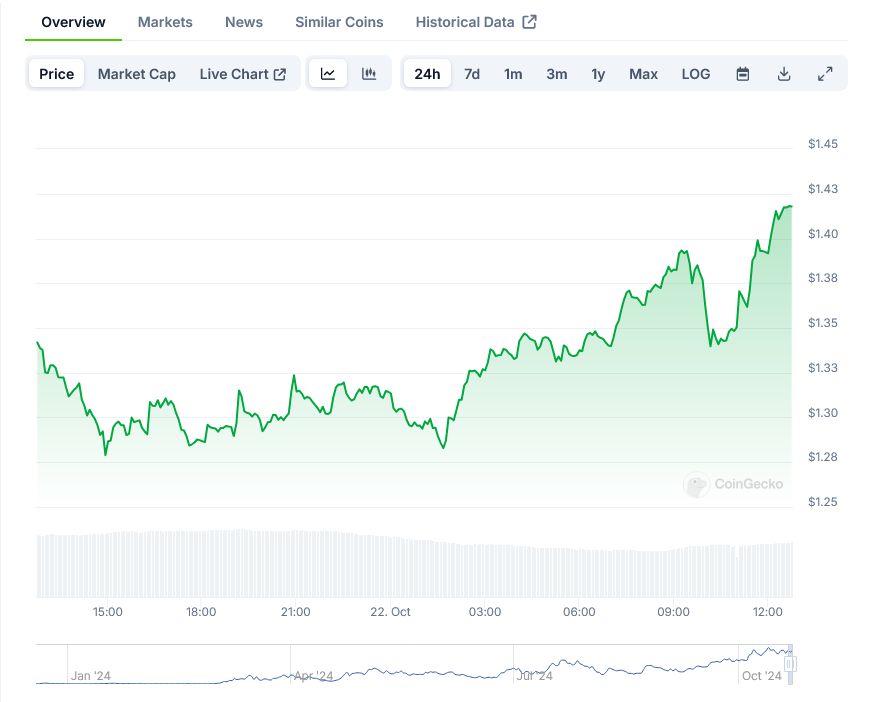Open the Historical Data link

pos(476,22)
